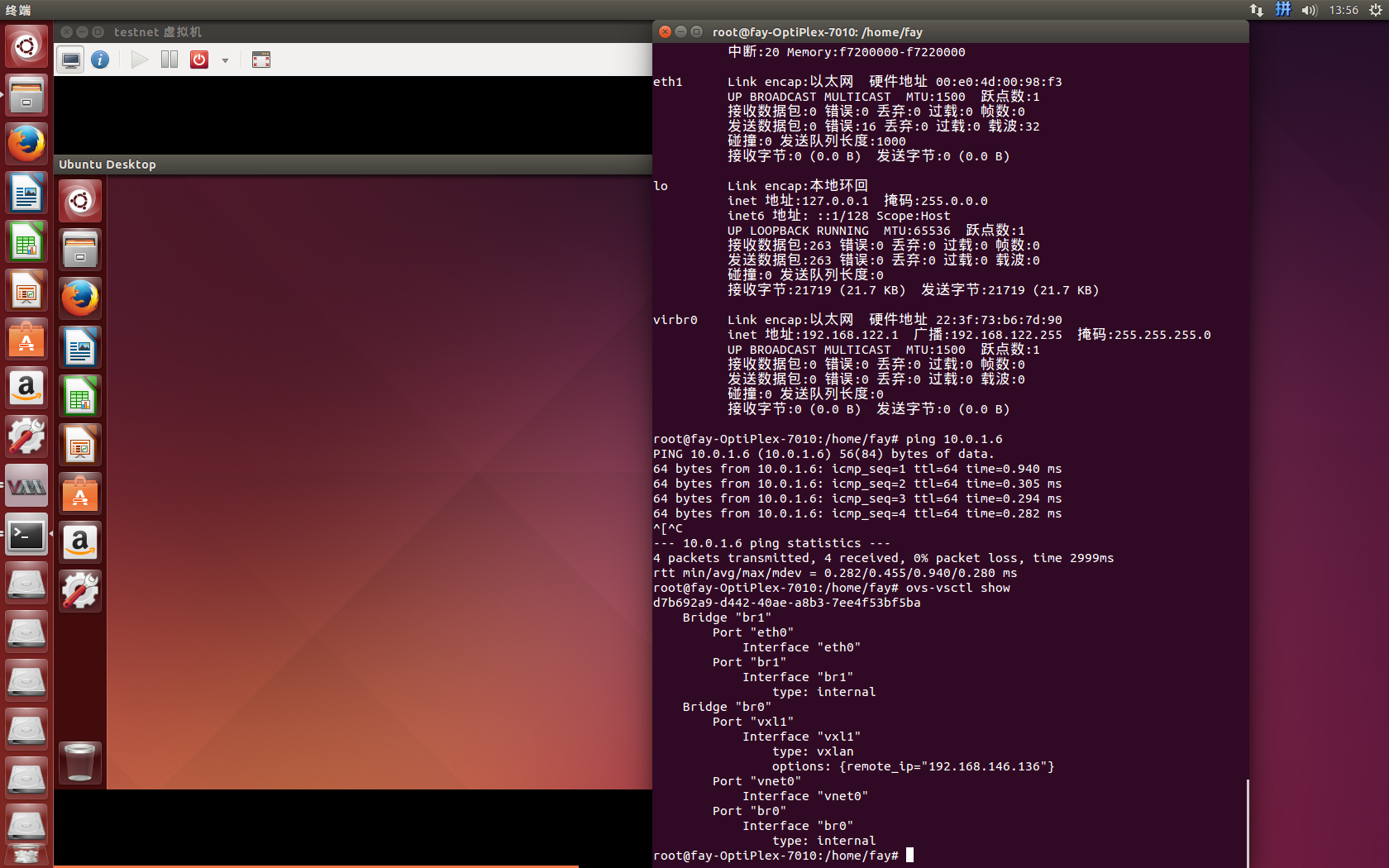Launch Firefox from the host launcher
This screenshot has height=868, width=1389.
point(26,144)
